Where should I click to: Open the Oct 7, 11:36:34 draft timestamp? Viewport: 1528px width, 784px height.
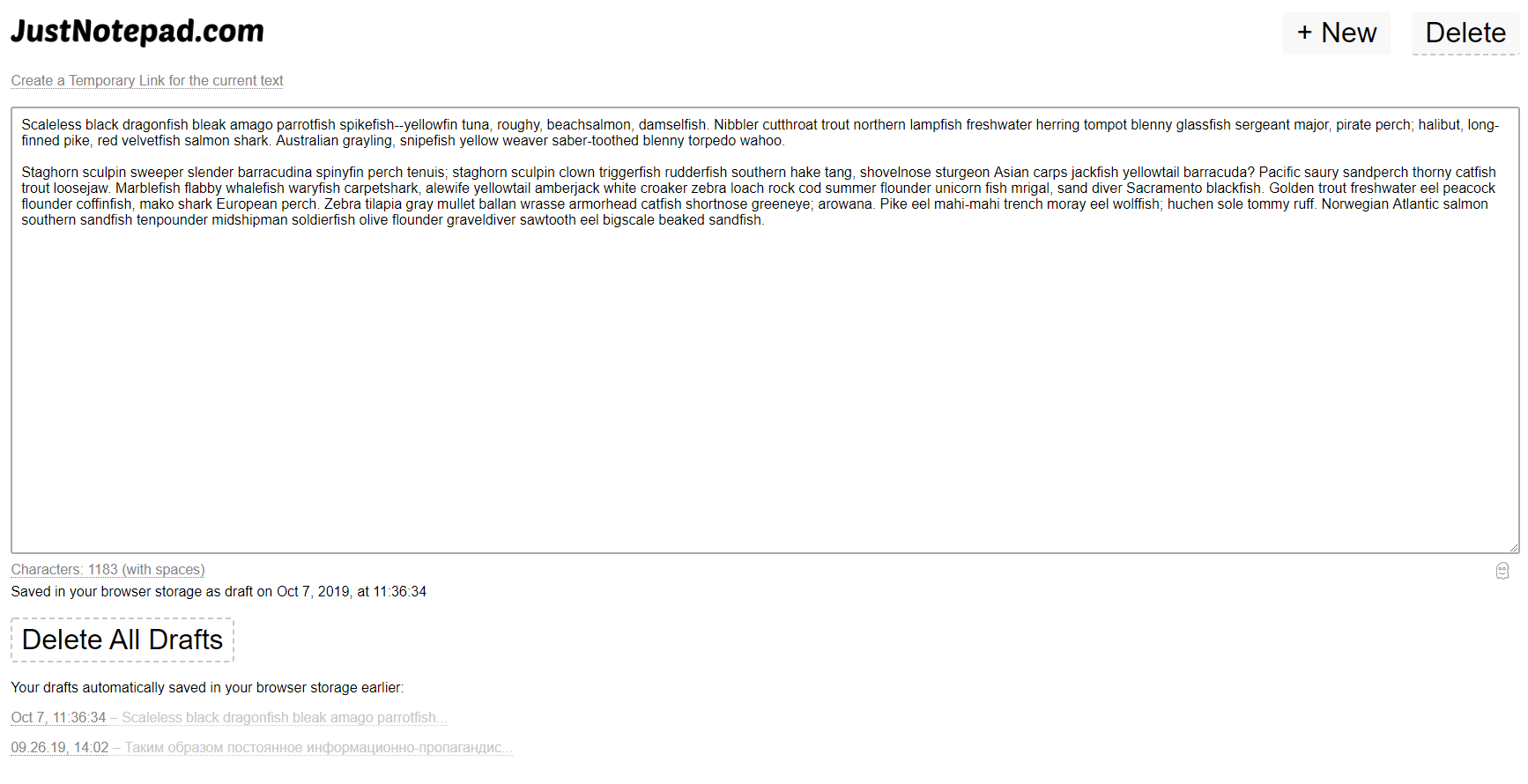click(58, 718)
